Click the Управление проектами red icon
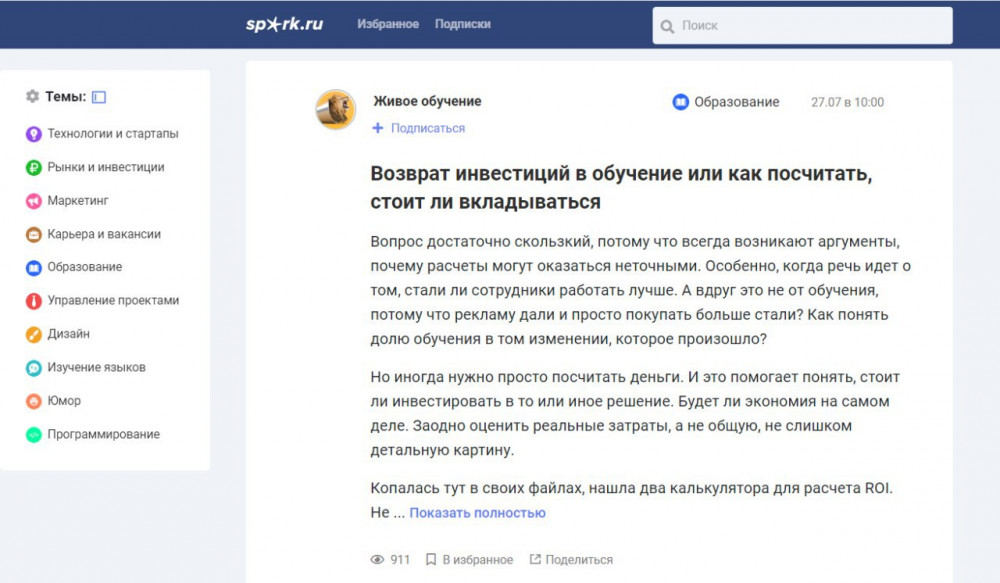This screenshot has width=1000, height=583. [x=33, y=301]
